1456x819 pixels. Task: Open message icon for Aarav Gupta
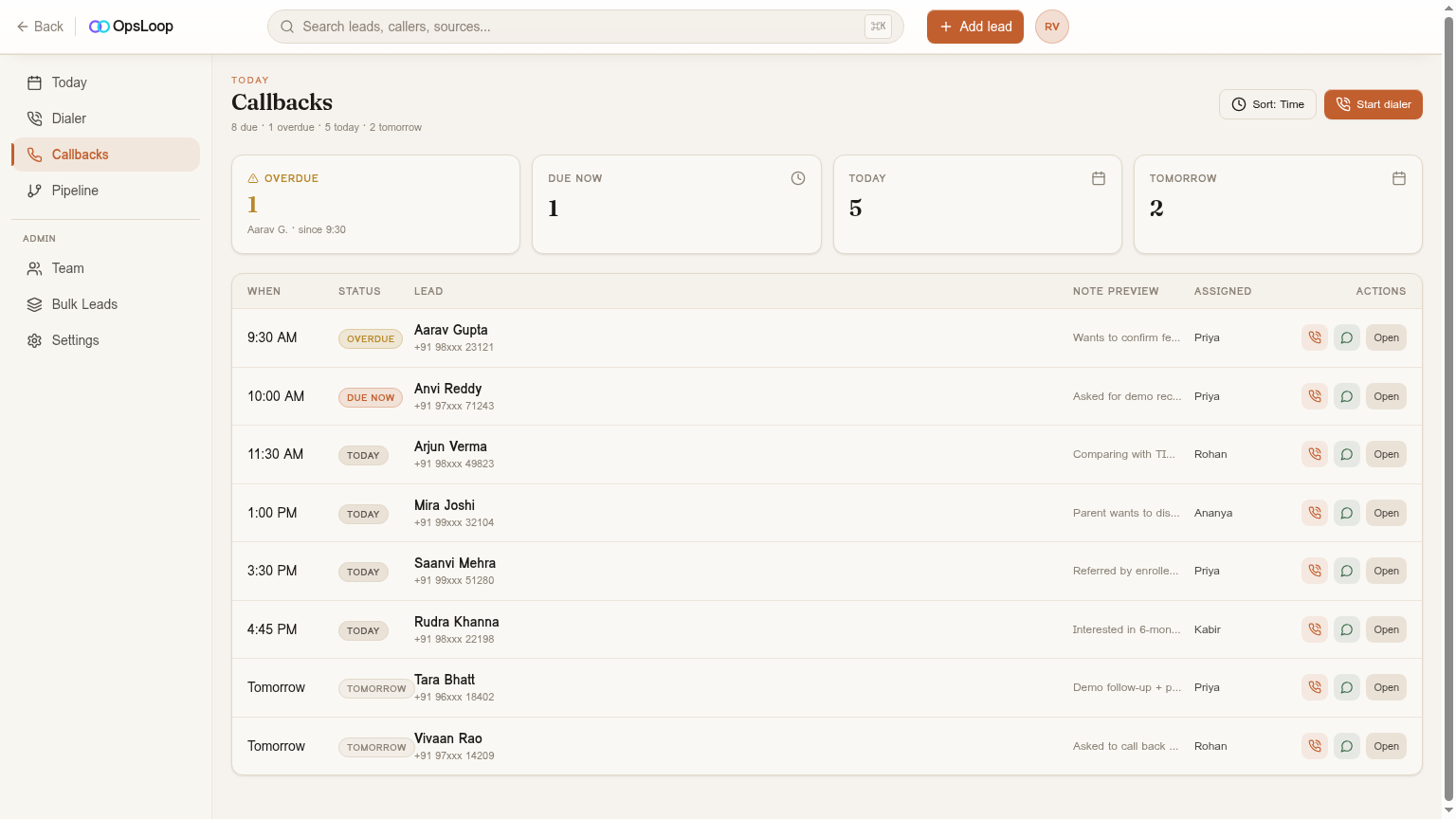1346,337
